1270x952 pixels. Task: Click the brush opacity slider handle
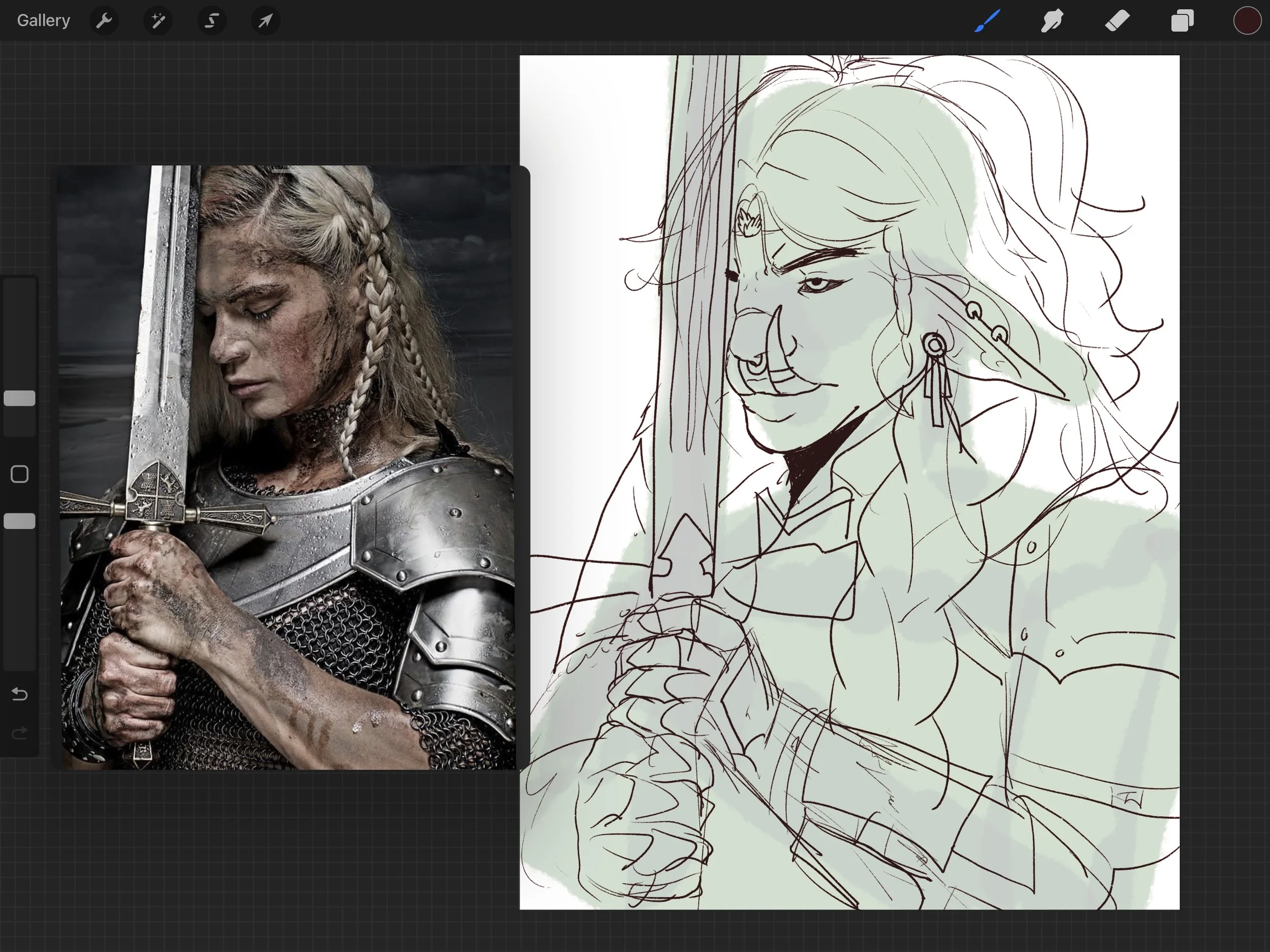tap(19, 521)
